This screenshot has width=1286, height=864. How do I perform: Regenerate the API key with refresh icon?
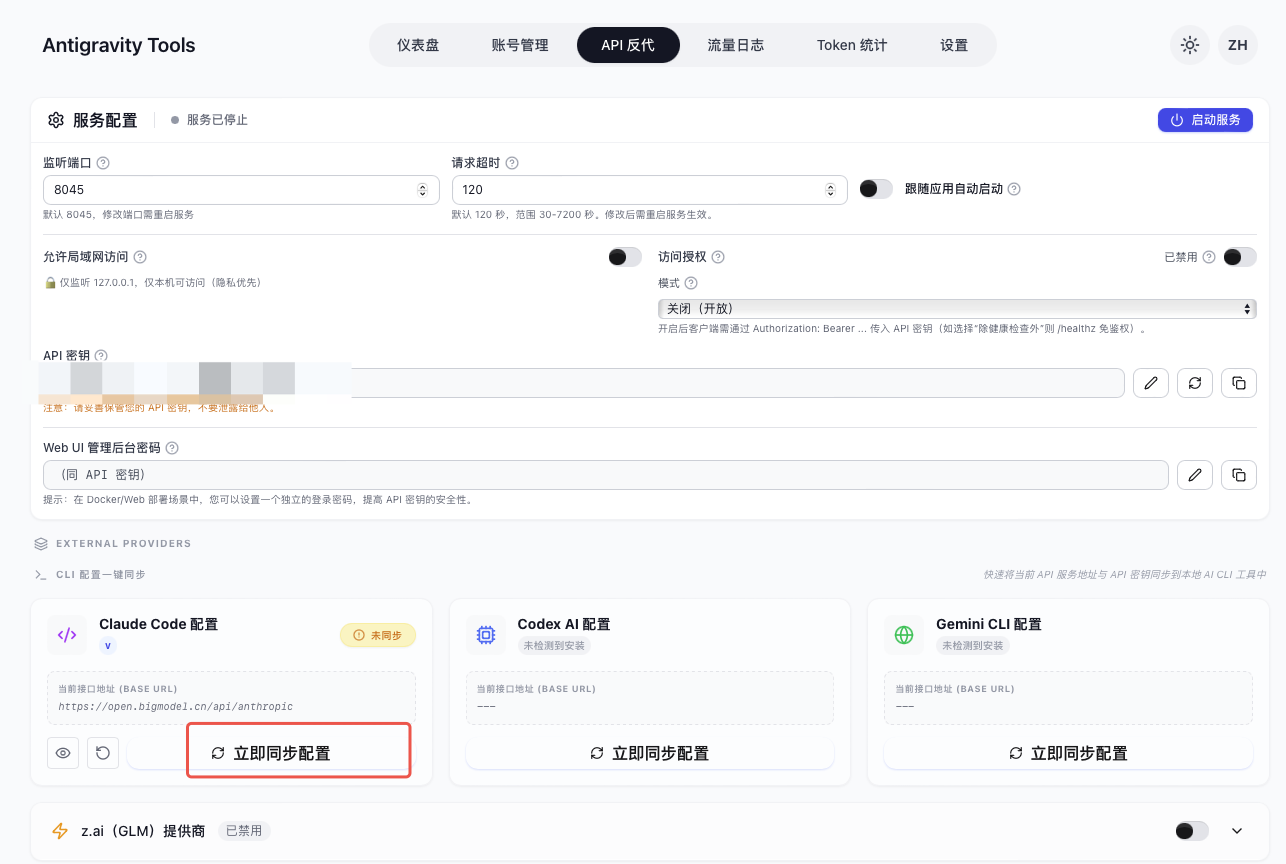[x=1194, y=383]
